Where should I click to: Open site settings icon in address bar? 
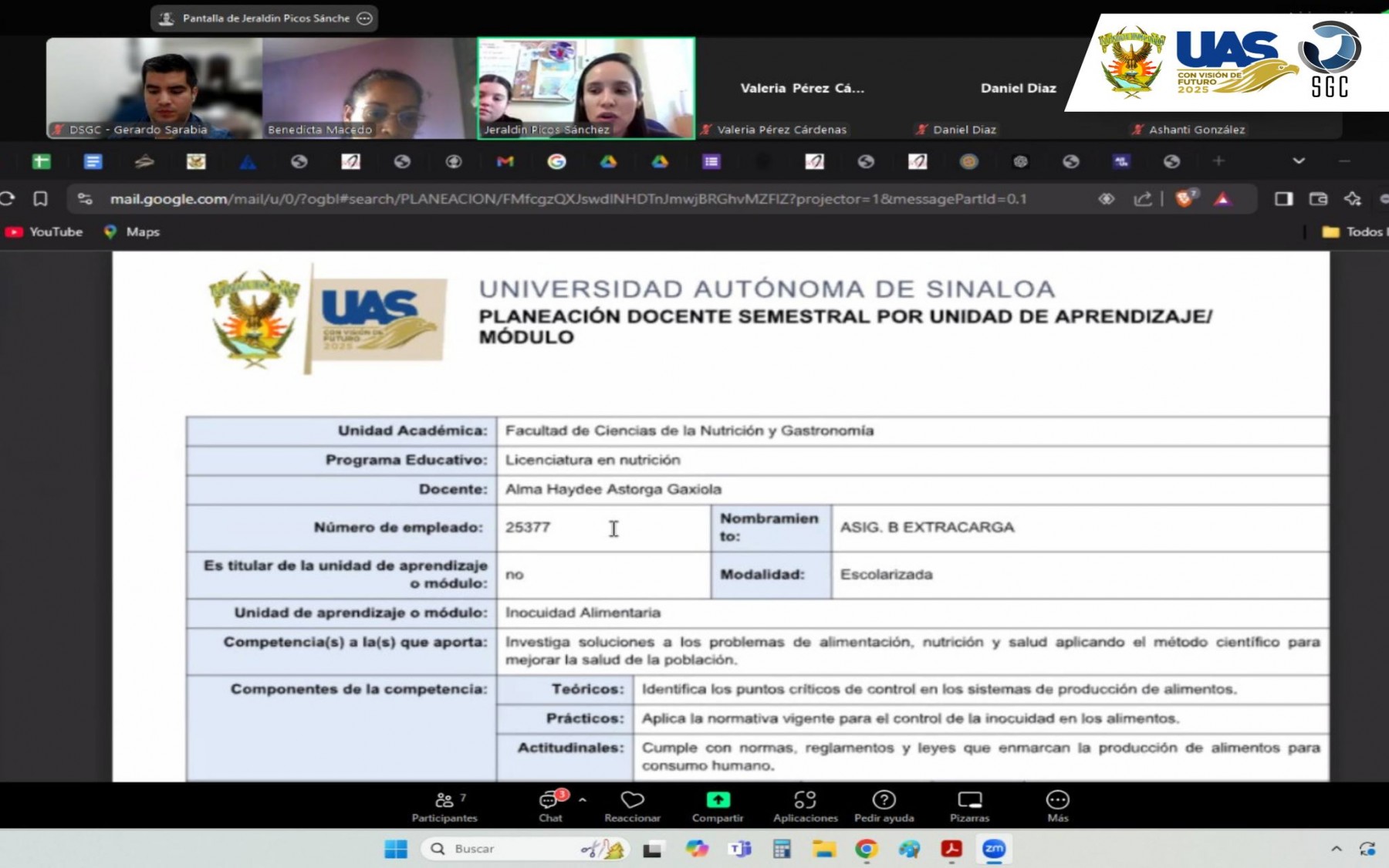click(85, 199)
